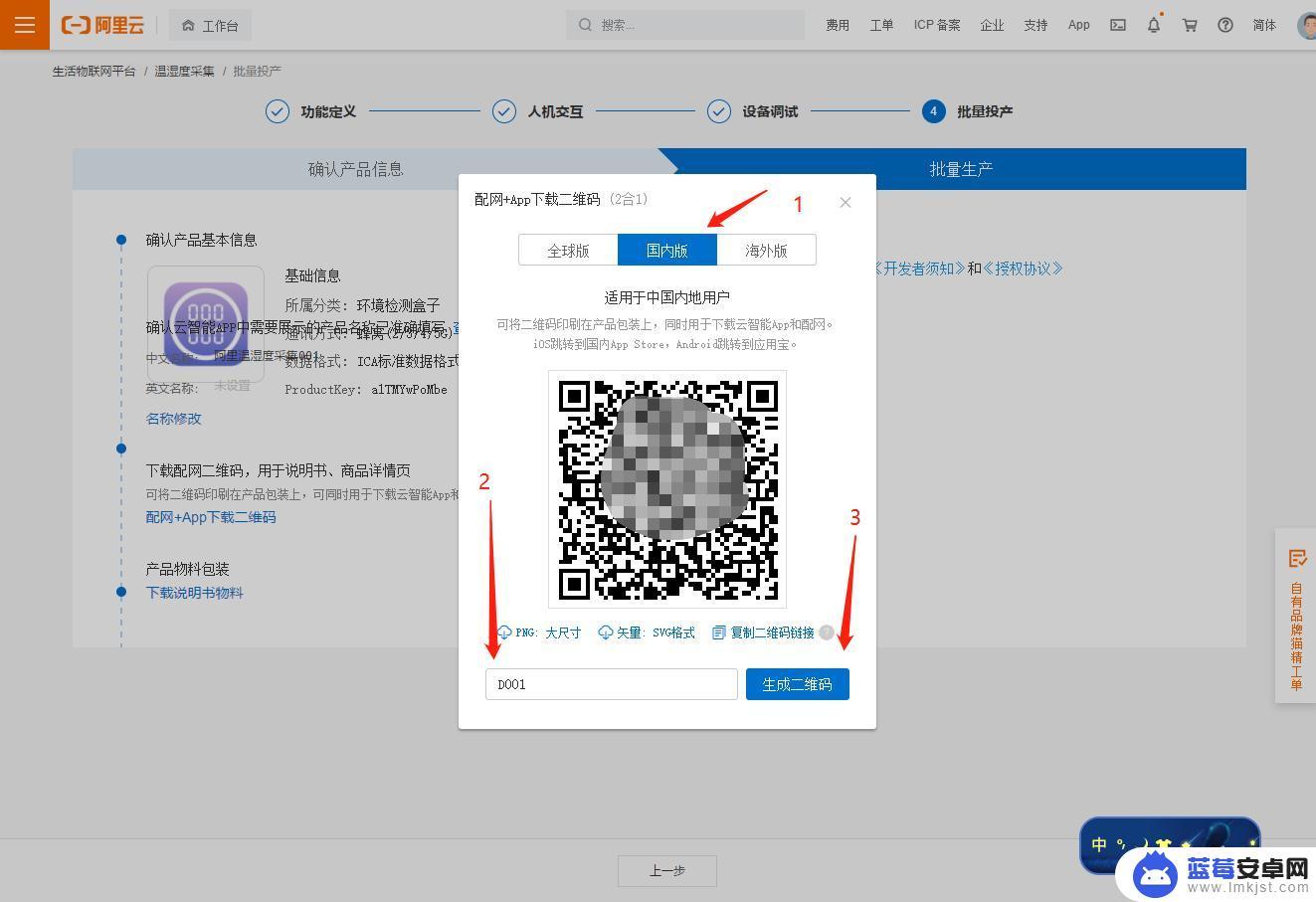Open the 工单 menu
This screenshot has height=902, width=1316.
pos(881,25)
